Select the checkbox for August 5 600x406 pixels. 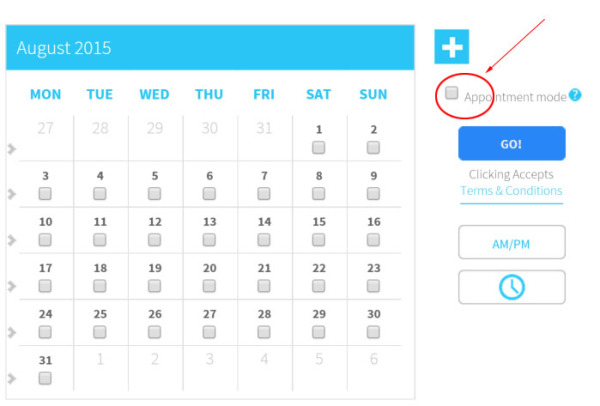point(154,194)
